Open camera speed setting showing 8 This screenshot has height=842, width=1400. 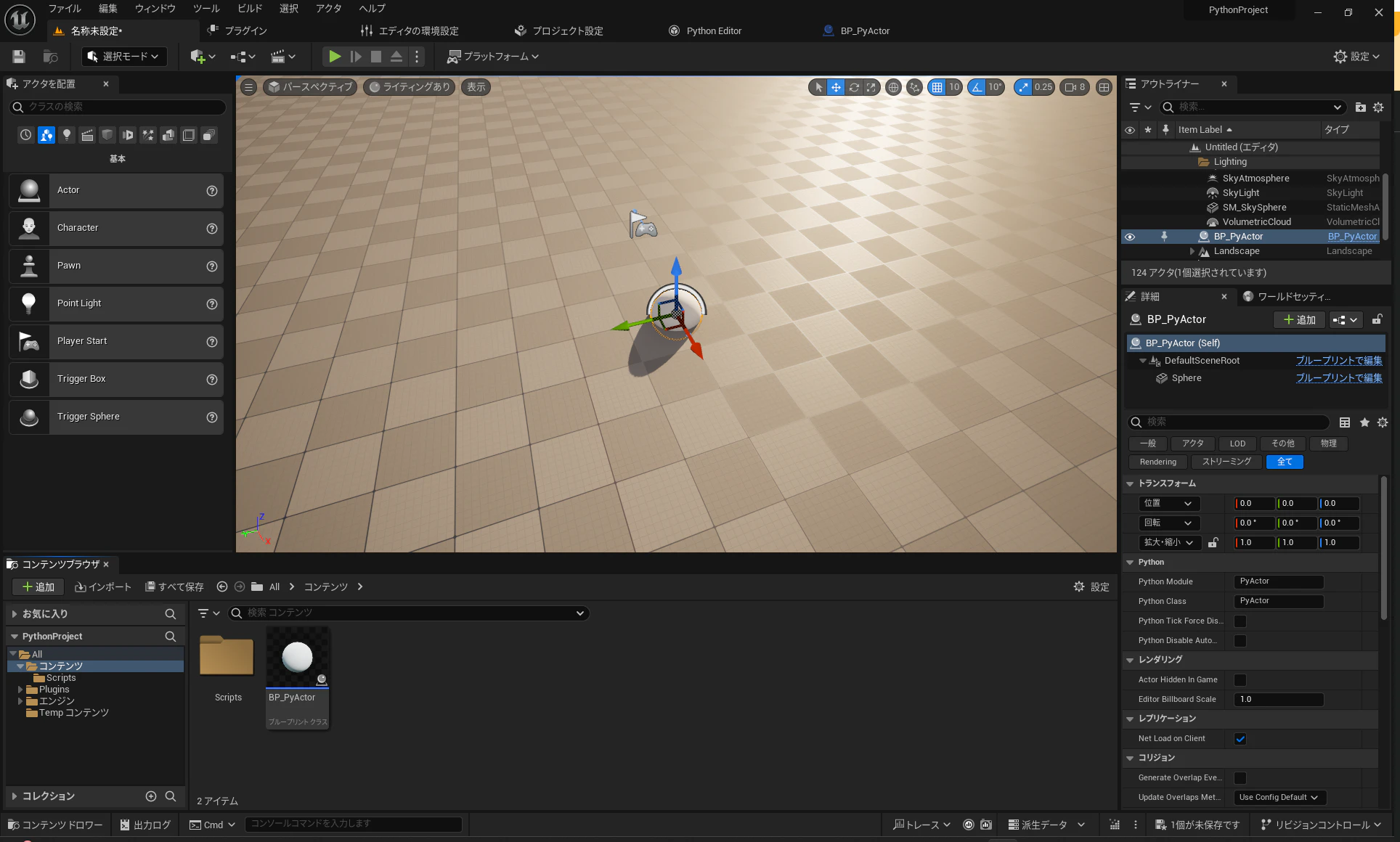1075,87
